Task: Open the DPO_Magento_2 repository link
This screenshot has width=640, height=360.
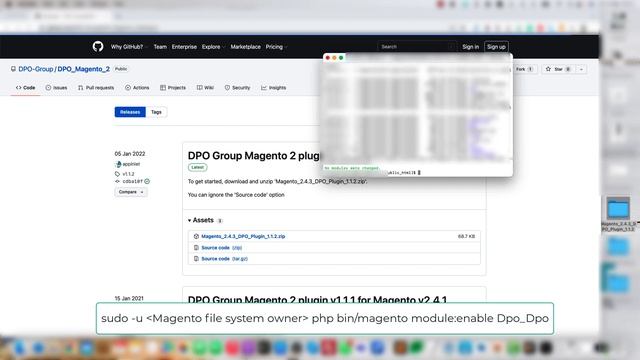Action: (83, 69)
